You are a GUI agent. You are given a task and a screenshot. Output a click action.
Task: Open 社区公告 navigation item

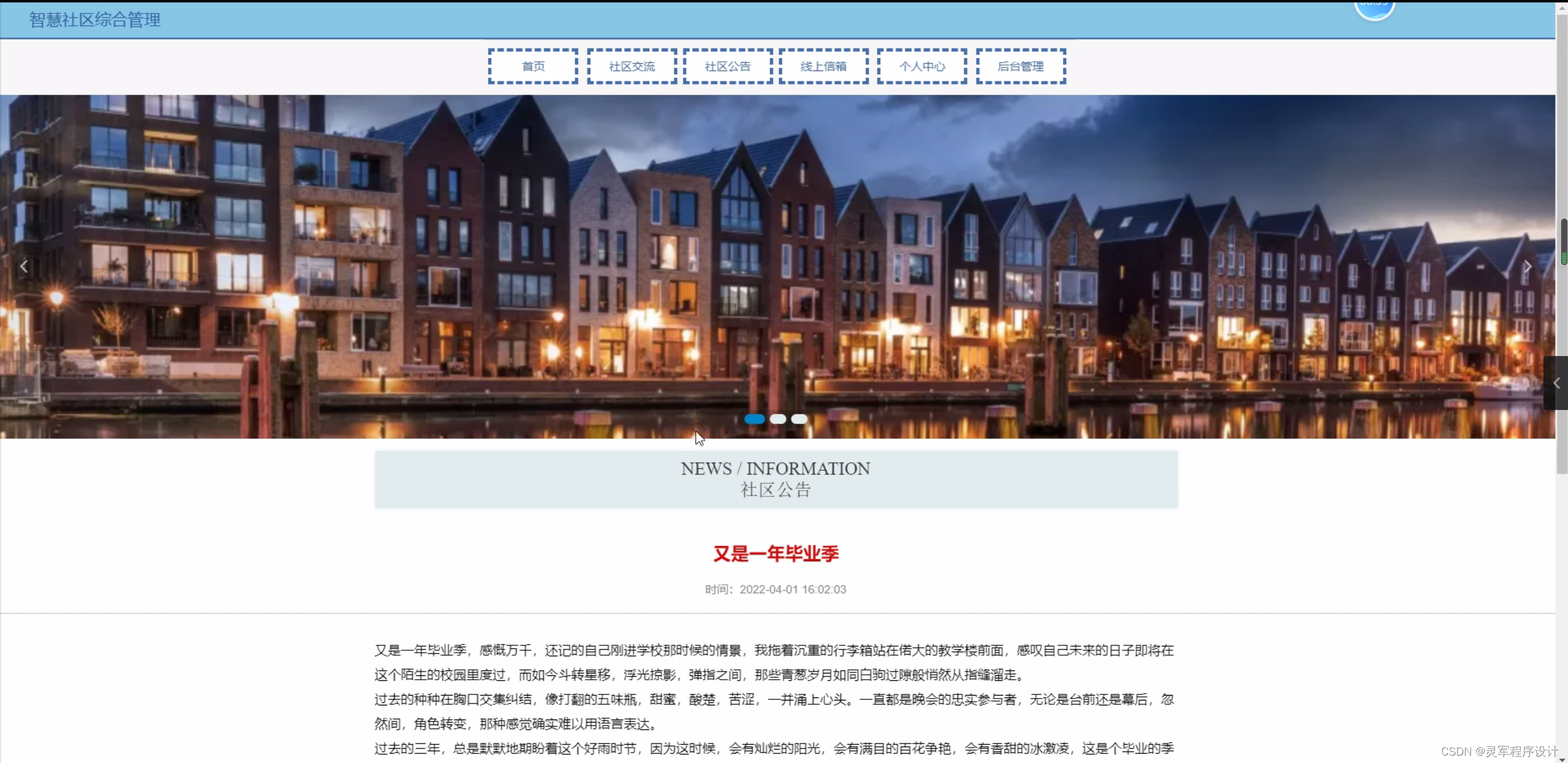728,66
